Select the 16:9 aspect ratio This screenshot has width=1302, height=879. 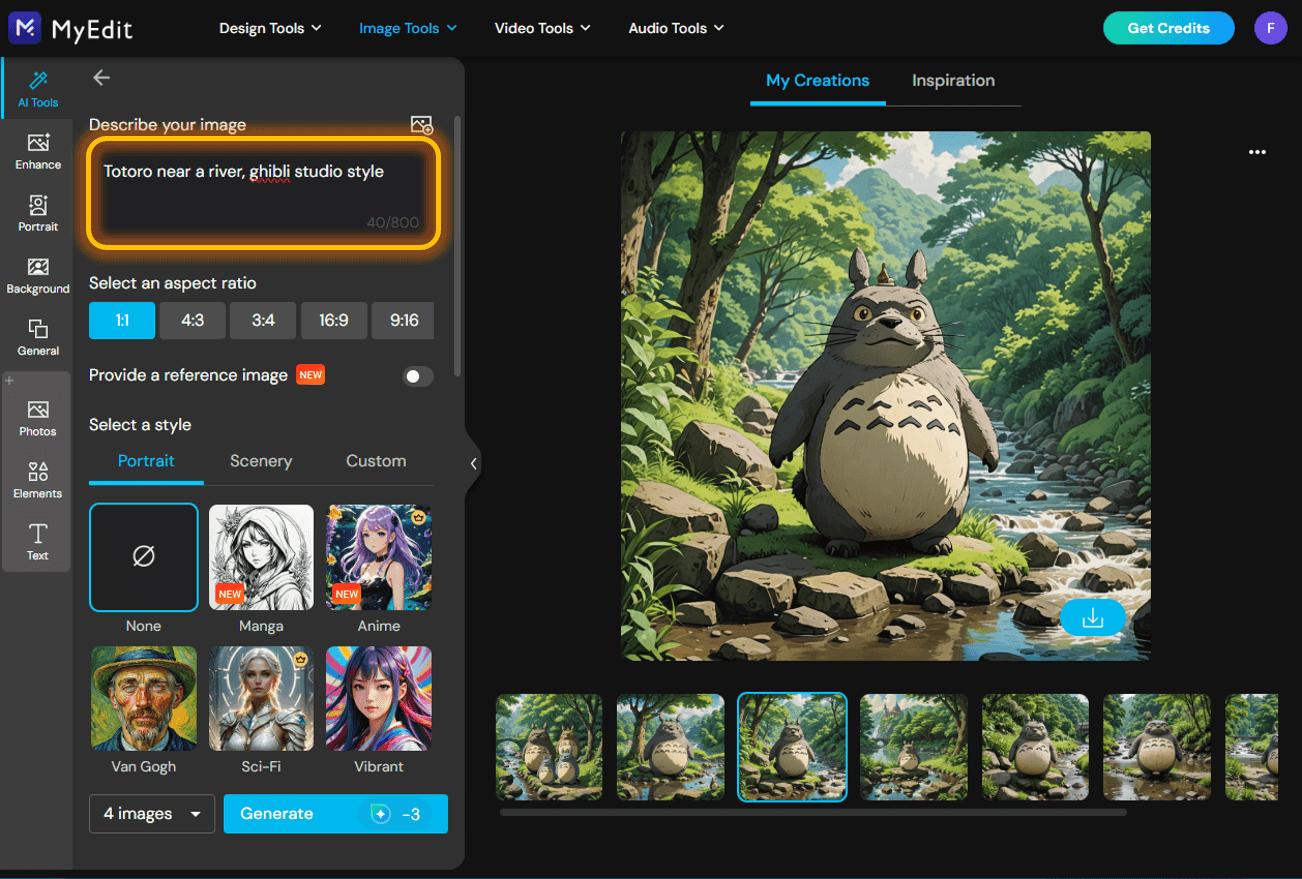coord(334,320)
